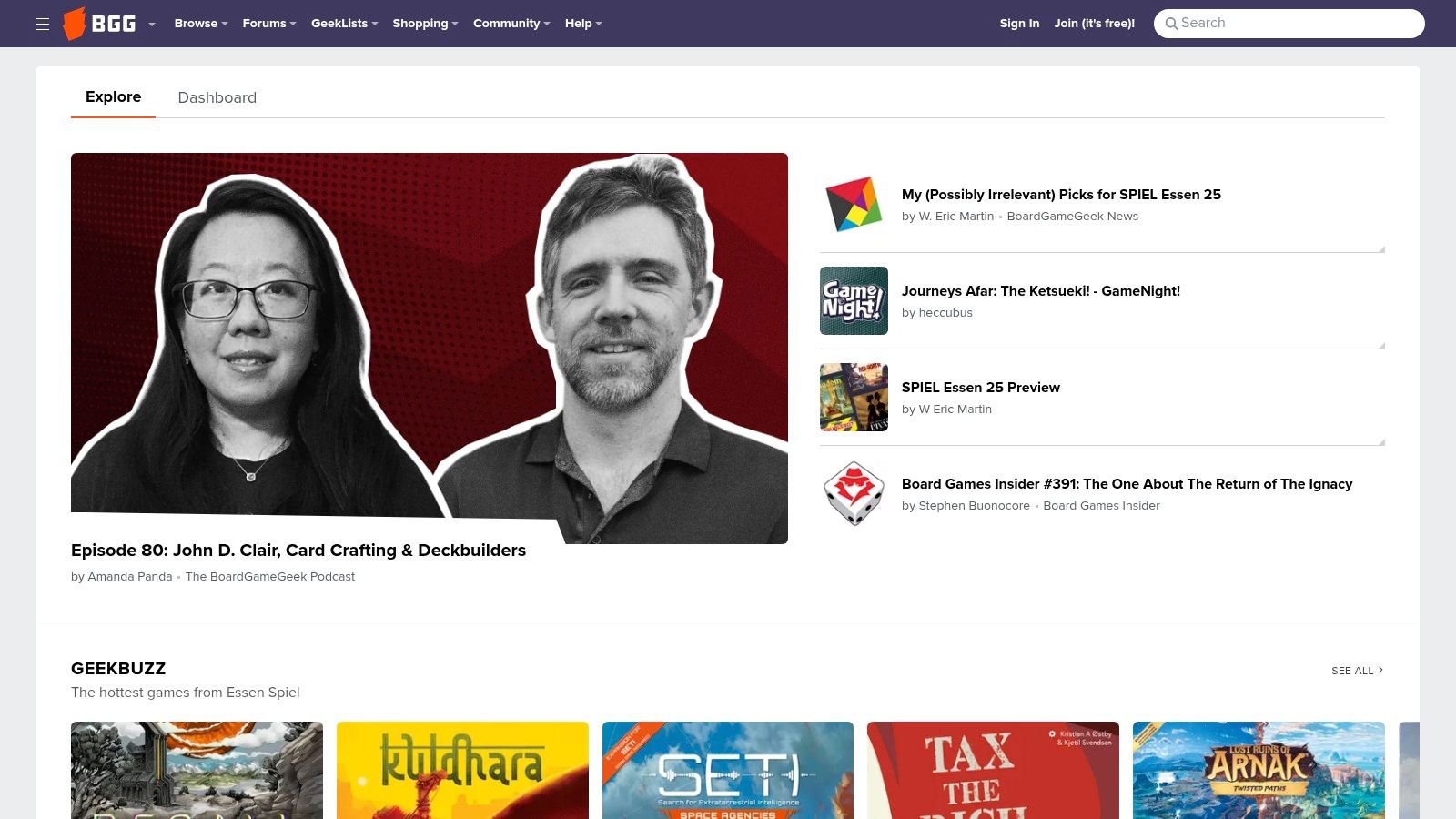Switch to the Dashboard tab
Viewport: 1456px width, 819px height.
(x=217, y=97)
